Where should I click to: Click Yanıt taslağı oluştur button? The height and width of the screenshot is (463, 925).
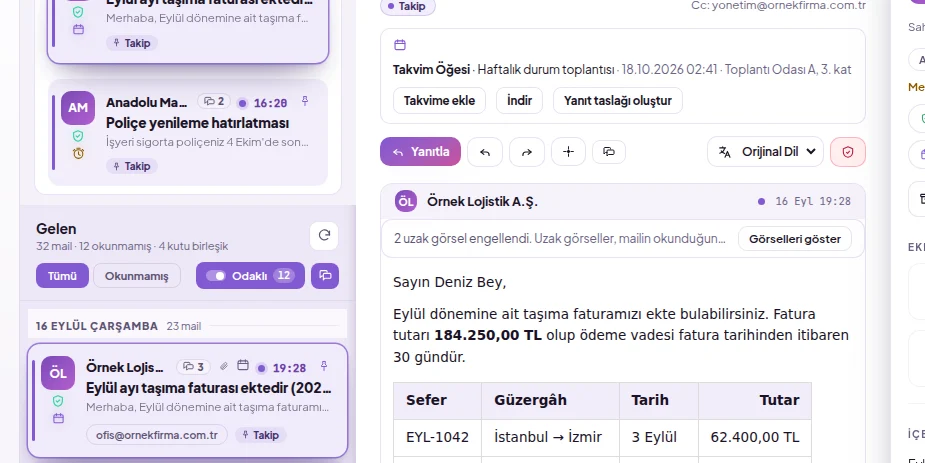tap(618, 100)
